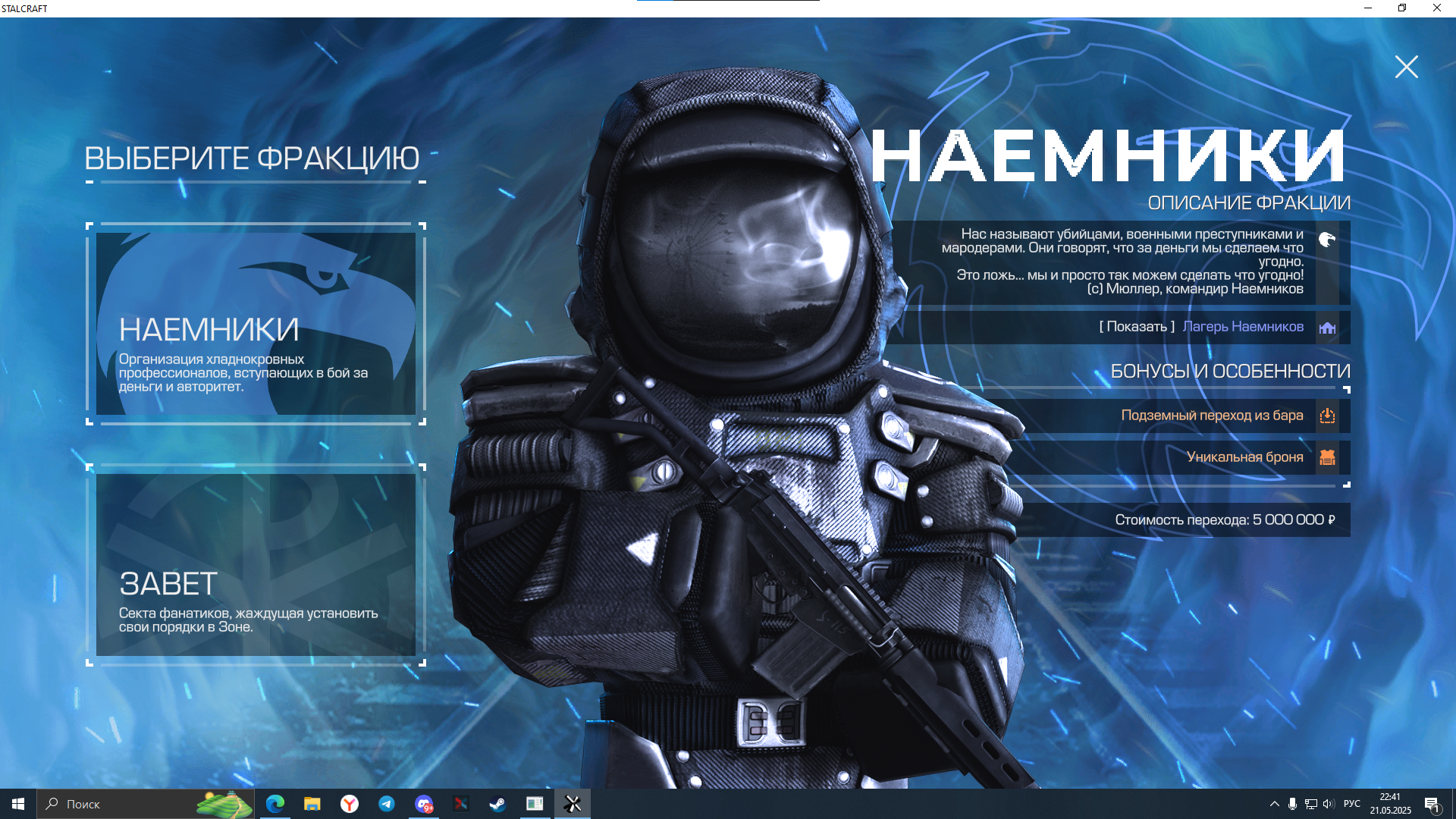
Task: Show hidden system tray icons
Action: pyautogui.click(x=1274, y=804)
